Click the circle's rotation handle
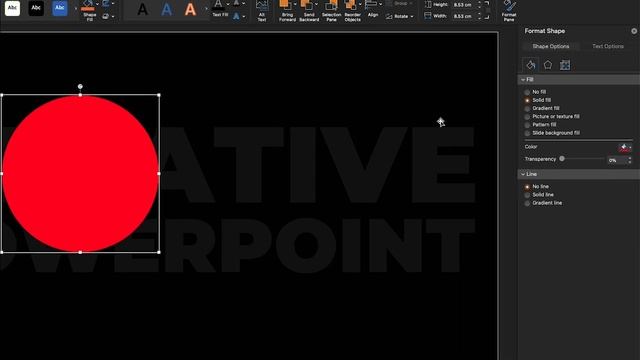 pyautogui.click(x=80, y=87)
